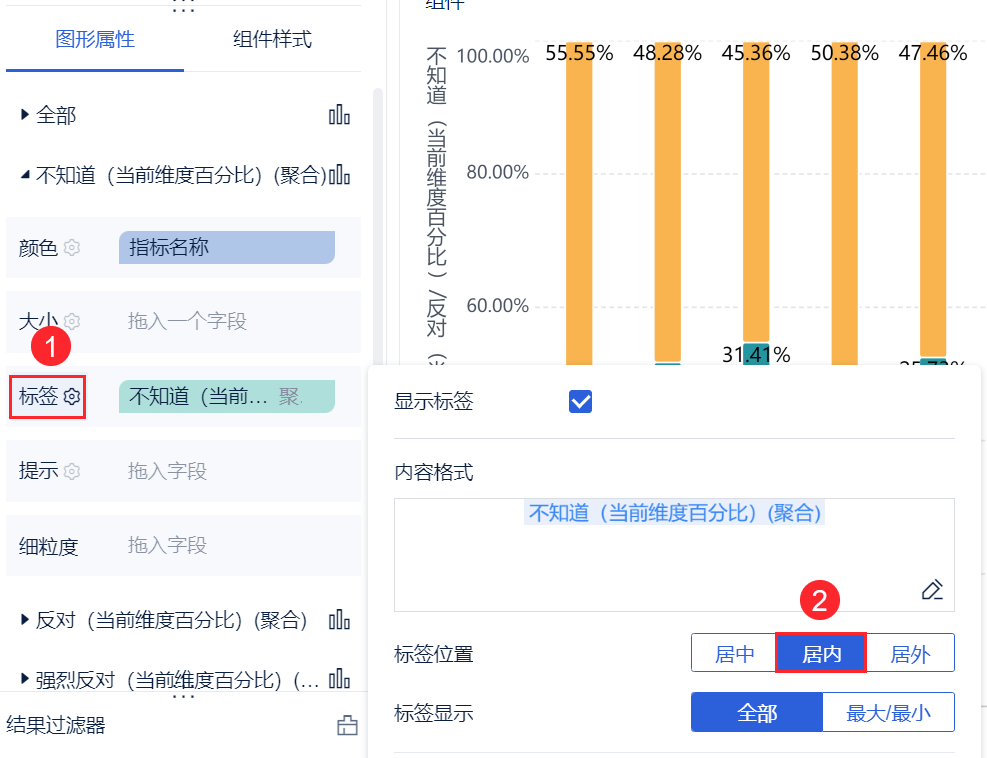Expand the 反对（当前维度百分比）(聚合) section

pyautogui.click(x=25, y=620)
